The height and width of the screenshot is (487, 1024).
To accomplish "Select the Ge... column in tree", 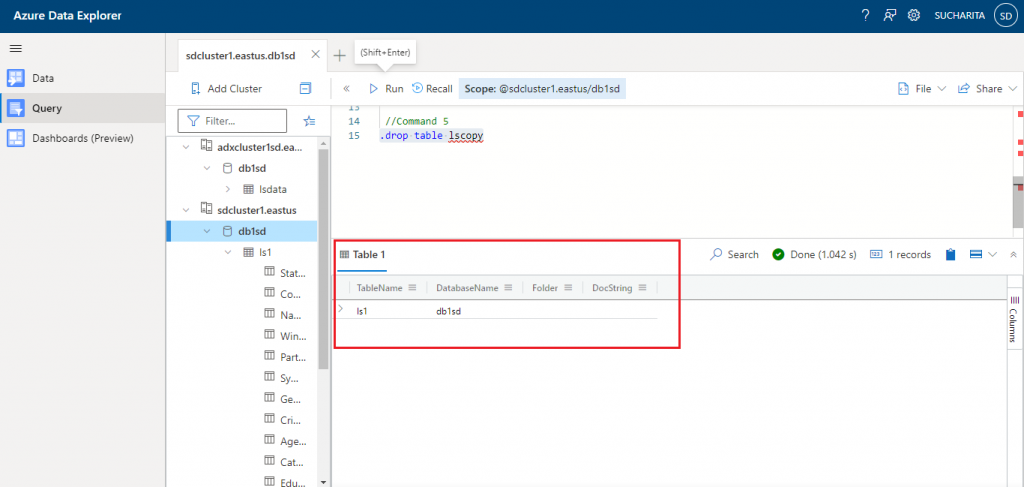I will tap(290, 399).
